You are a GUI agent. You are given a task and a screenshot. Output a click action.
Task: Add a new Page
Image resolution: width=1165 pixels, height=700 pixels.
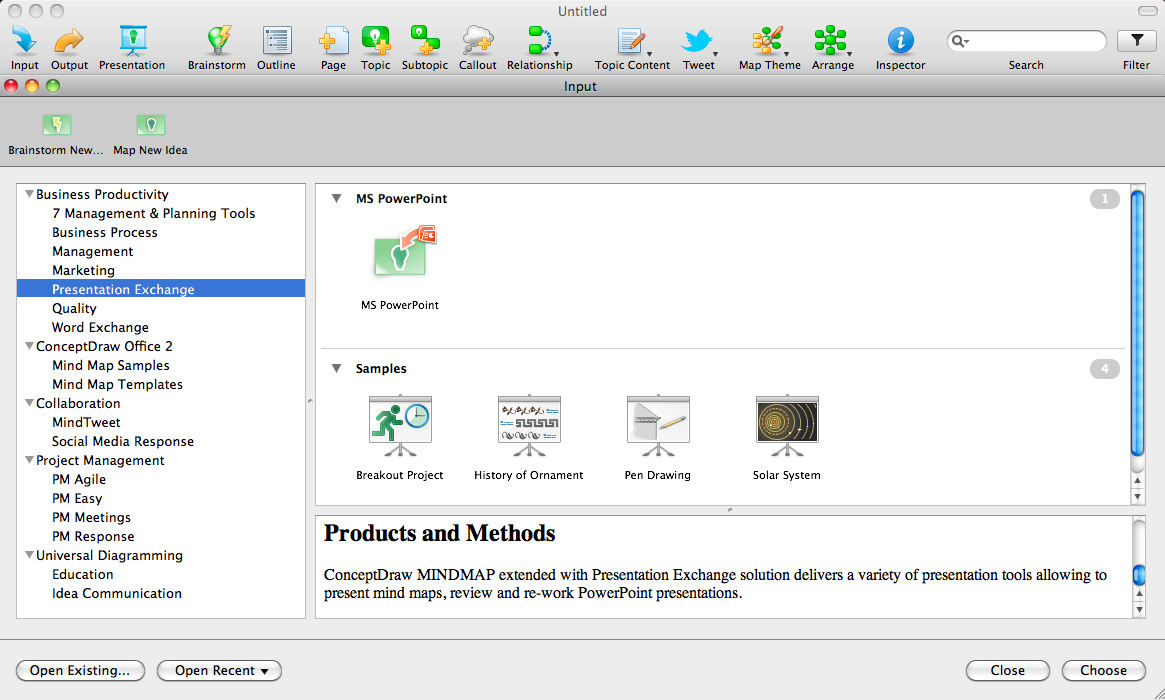pos(333,40)
